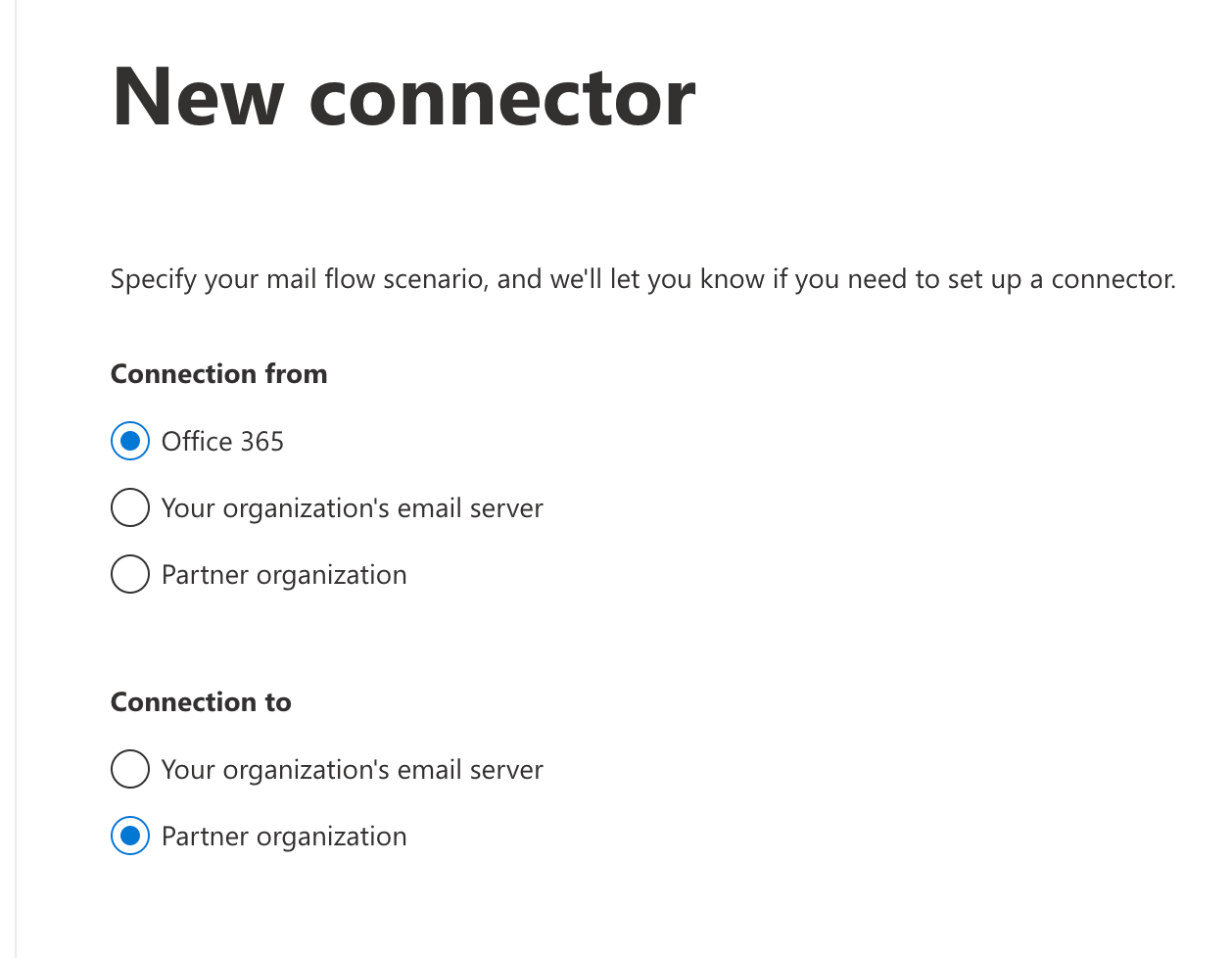Click "Your organization's email server" label in Connection from
The image size is (1232, 958).
352,508
